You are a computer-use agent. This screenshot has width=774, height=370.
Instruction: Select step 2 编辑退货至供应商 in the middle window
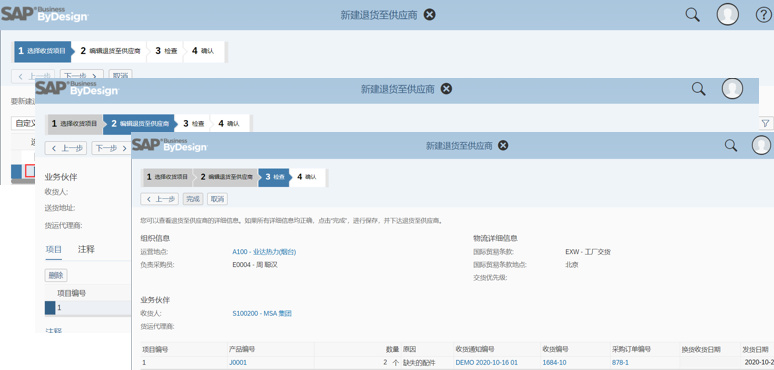[x=139, y=124]
